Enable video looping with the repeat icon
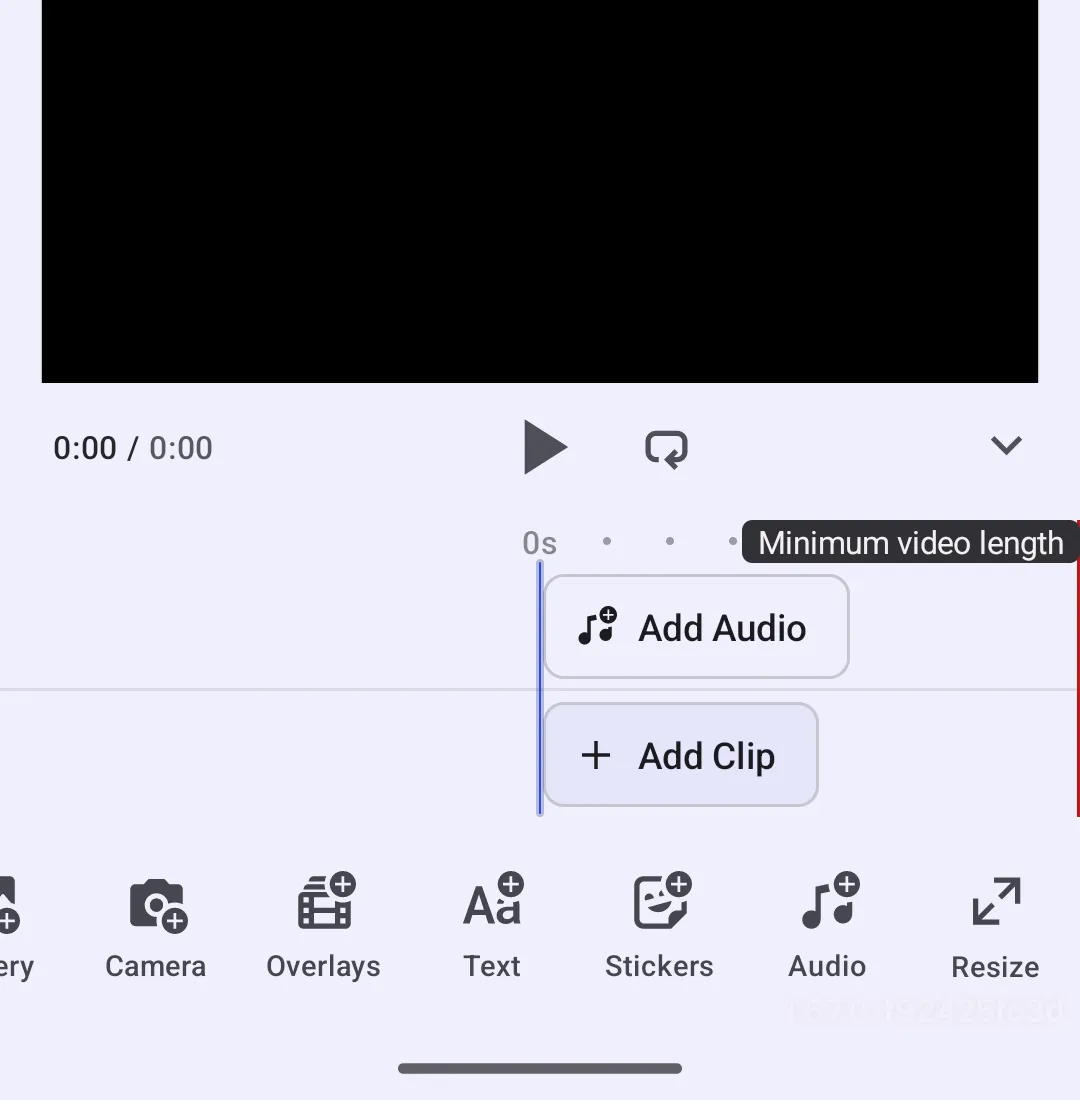 coord(665,447)
